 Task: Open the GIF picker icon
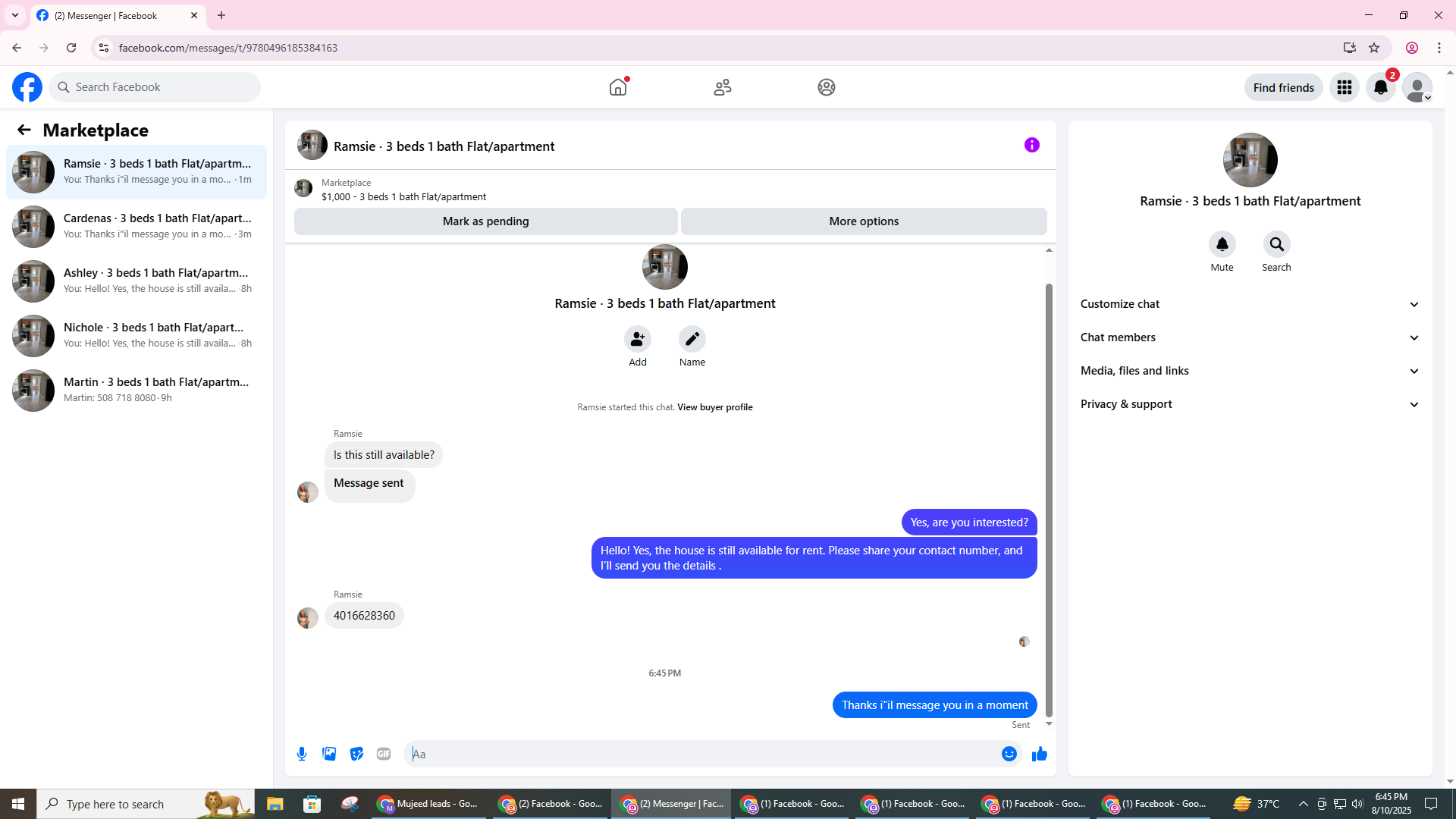384,754
